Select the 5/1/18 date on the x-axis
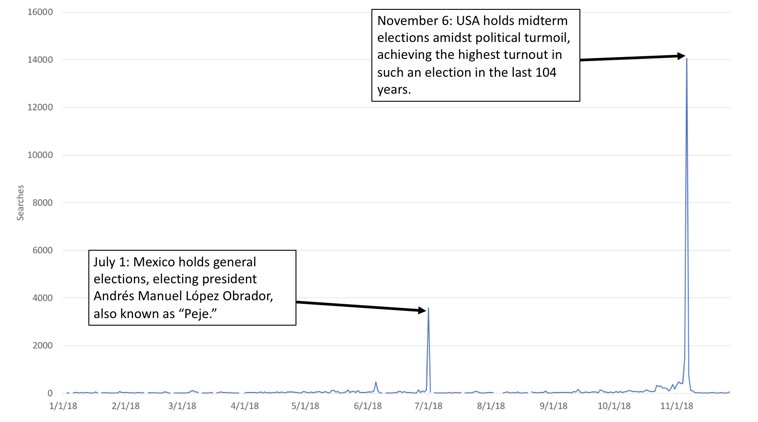The height and width of the screenshot is (422, 758). [305, 406]
